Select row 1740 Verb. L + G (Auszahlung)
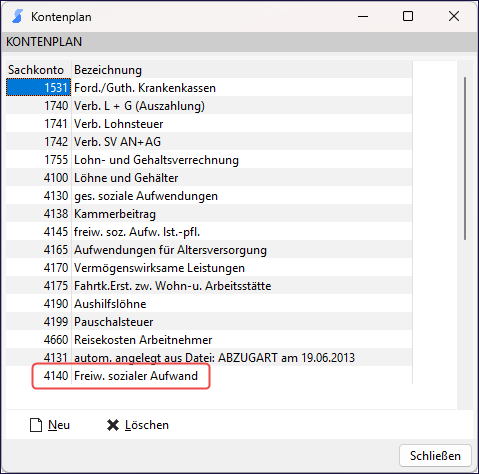 point(209,106)
